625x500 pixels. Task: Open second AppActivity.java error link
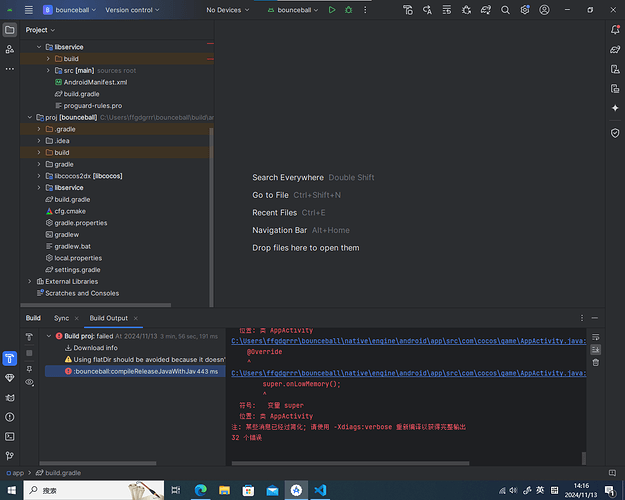click(409, 373)
